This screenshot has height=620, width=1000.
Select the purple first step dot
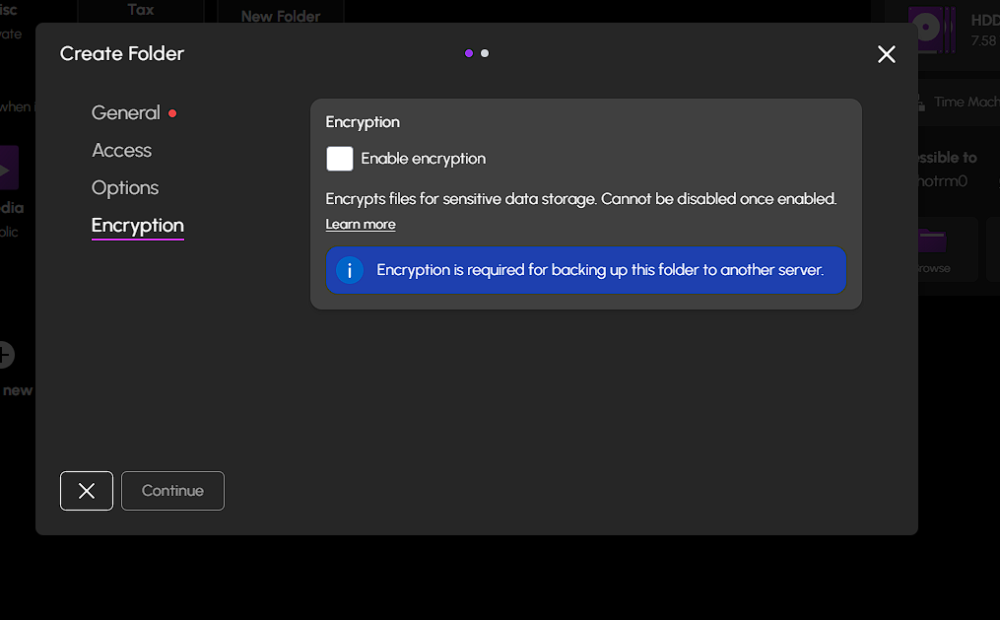point(469,53)
